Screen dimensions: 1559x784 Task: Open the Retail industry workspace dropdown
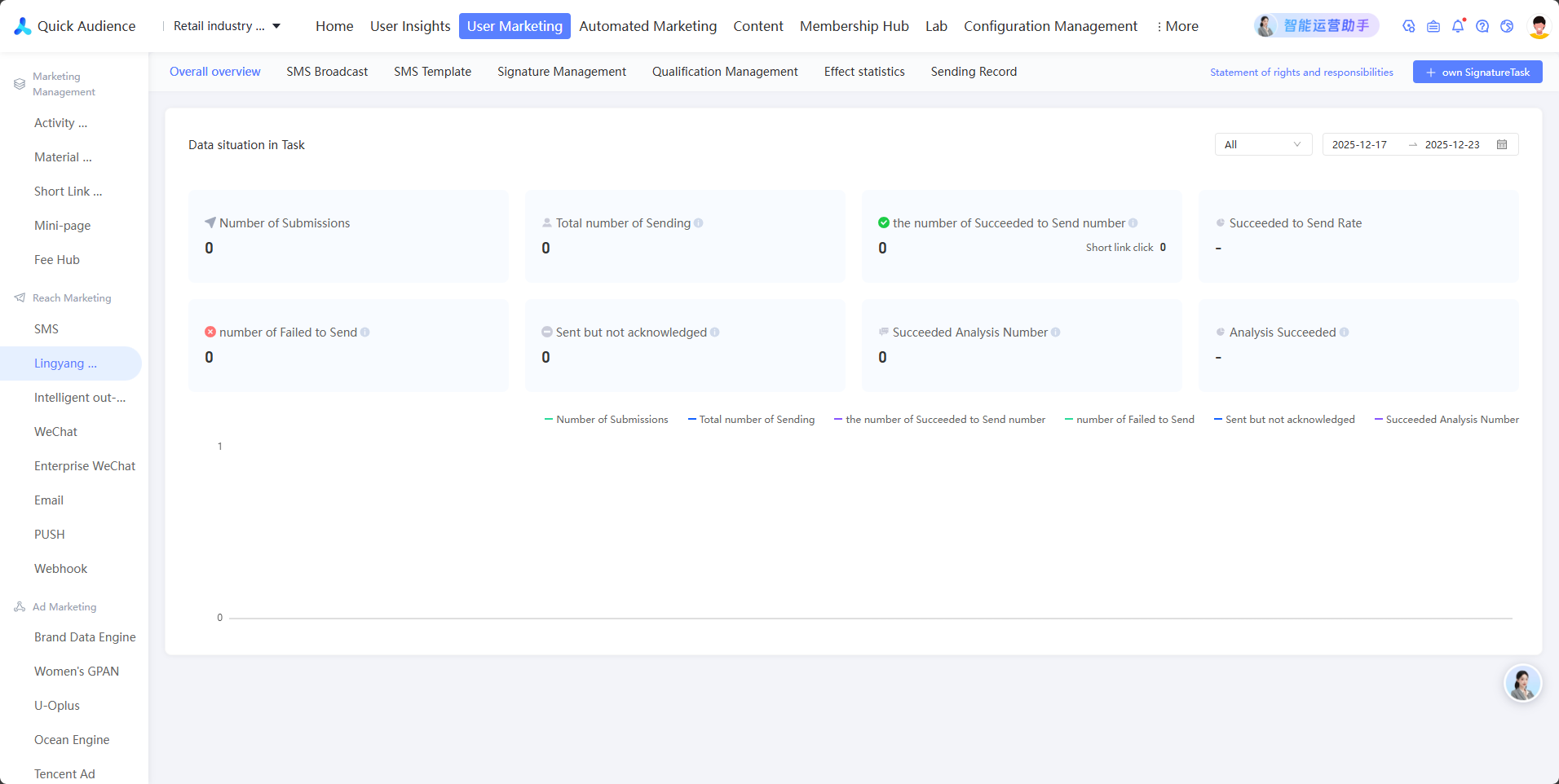(x=227, y=26)
